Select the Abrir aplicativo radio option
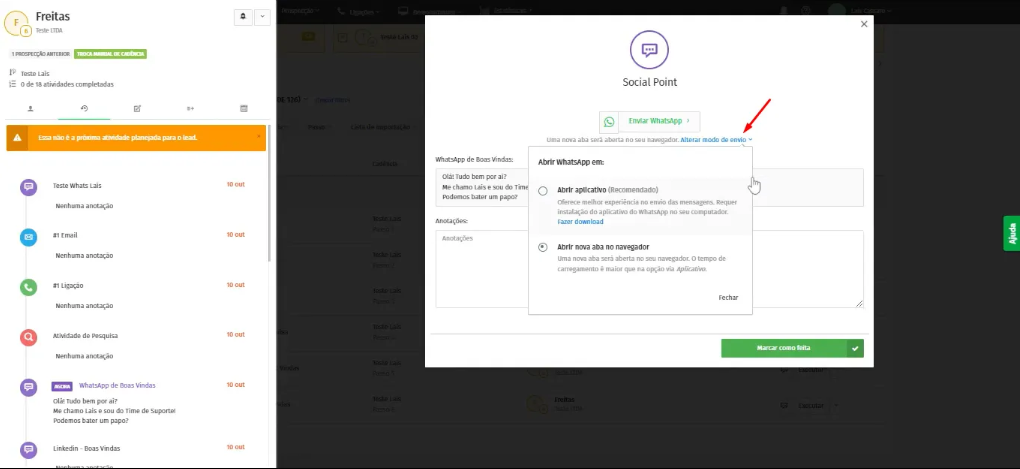1020x469 pixels. (x=543, y=191)
